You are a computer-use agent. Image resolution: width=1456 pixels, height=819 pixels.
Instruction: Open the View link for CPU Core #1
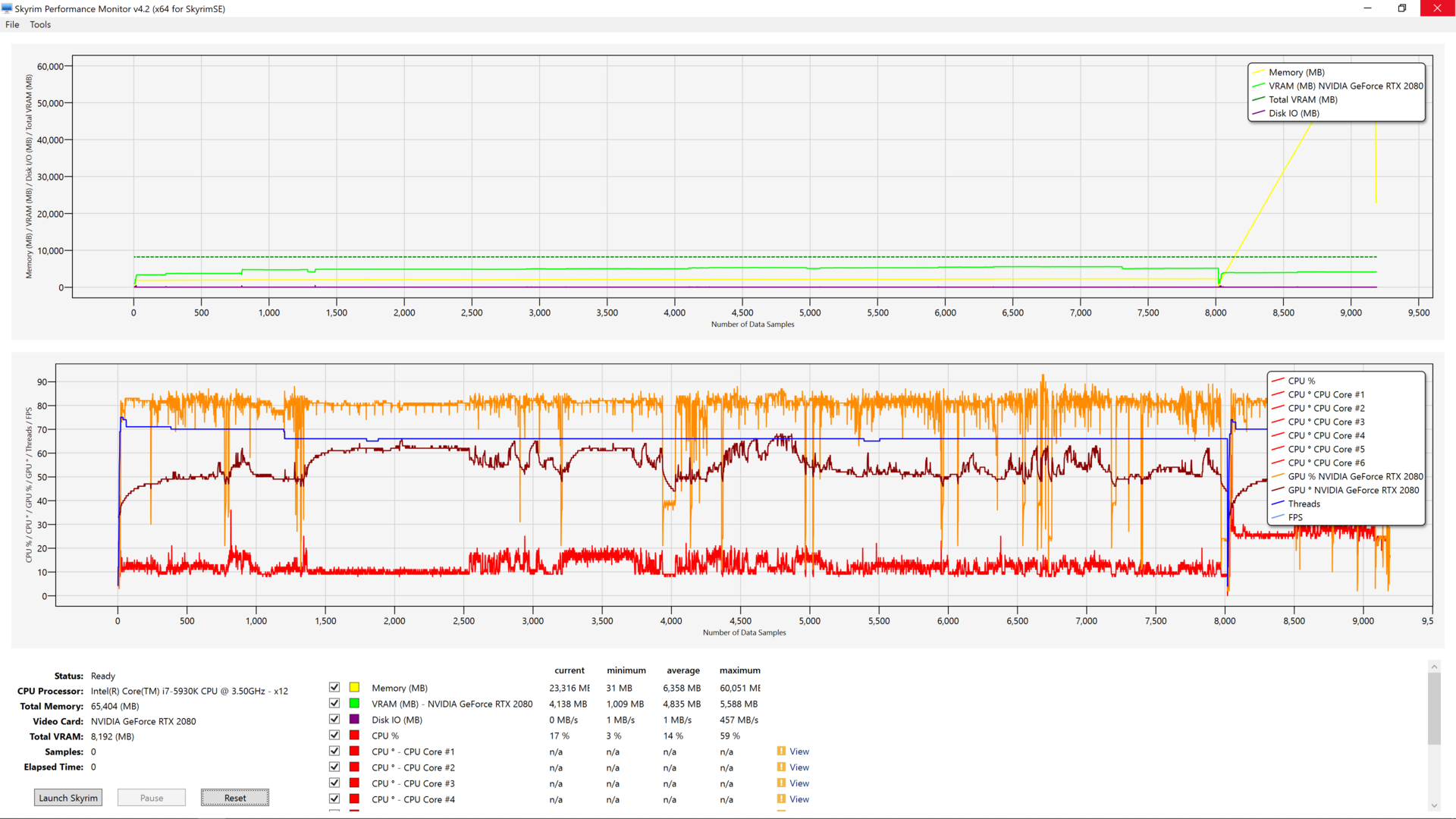click(799, 752)
